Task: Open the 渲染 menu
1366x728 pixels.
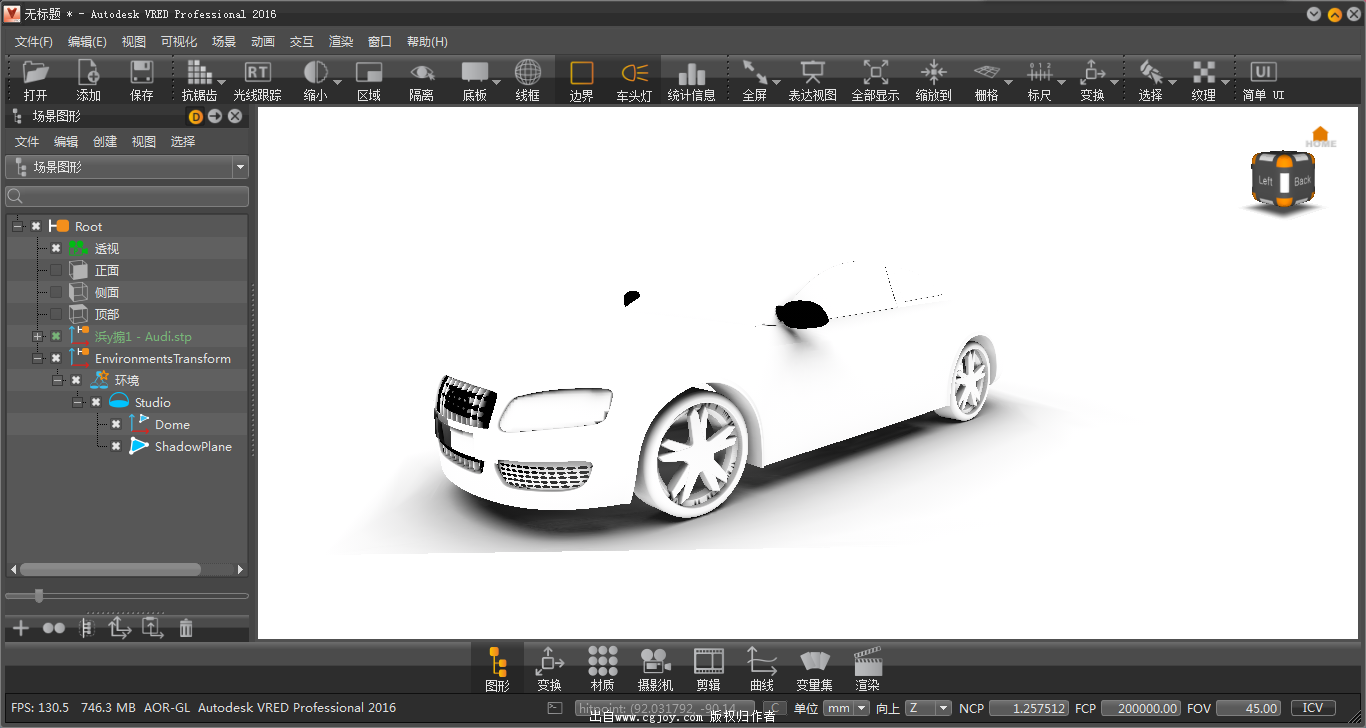Action: tap(341, 41)
